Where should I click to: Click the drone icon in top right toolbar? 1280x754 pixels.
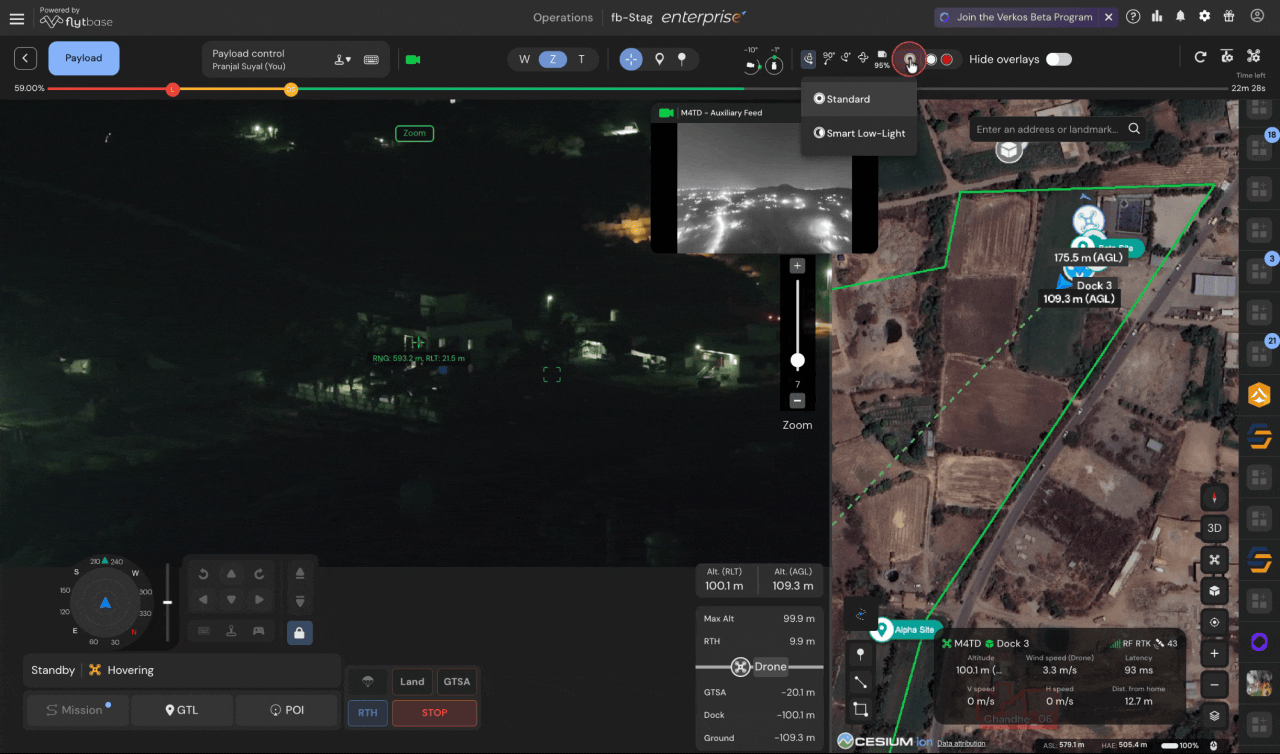click(x=1254, y=57)
